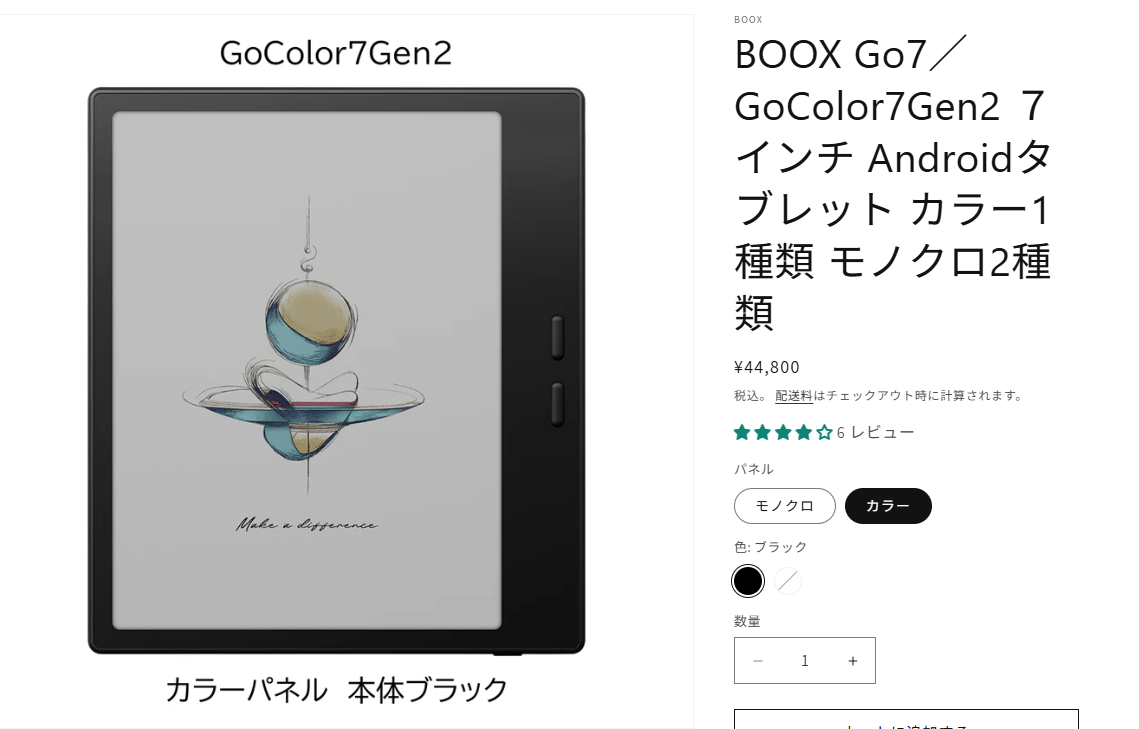1139x729 pixels.
Task: Select the カラー panel option
Action: (888, 506)
